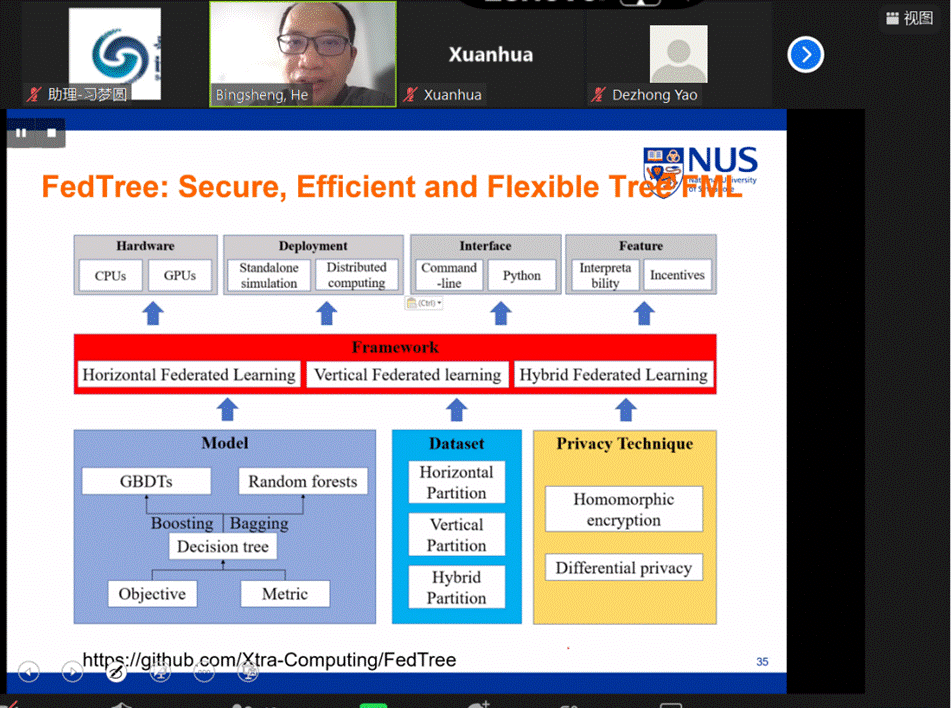This screenshot has height=708, width=951.
Task: Click the Xuanhua participant name tile
Action: (x=490, y=54)
